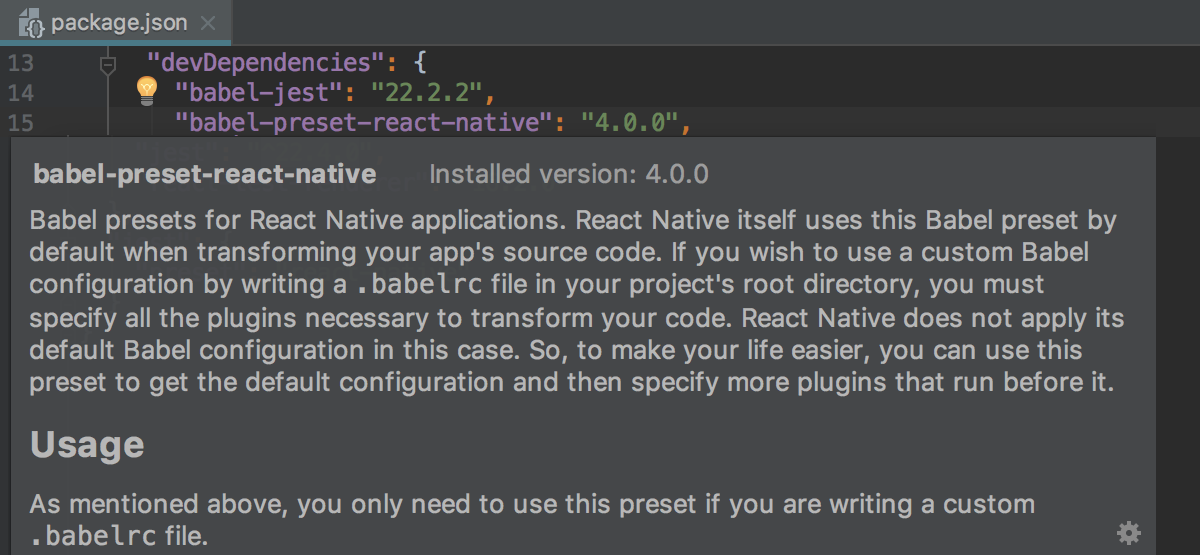Click the Usage heading in documentation
The height and width of the screenshot is (555, 1200).
point(87,445)
